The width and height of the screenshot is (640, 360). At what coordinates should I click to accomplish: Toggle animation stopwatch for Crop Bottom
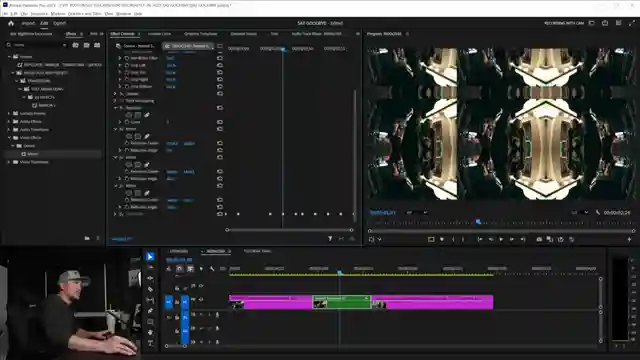point(127,87)
